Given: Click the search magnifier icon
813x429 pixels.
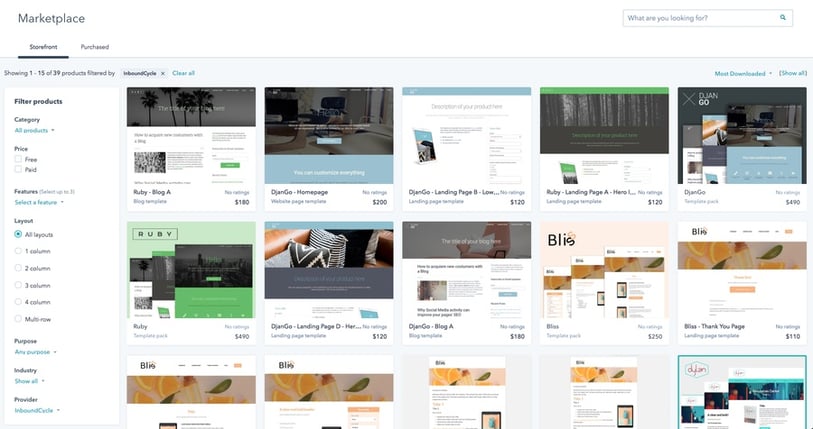Looking at the screenshot, I should click(x=783, y=18).
